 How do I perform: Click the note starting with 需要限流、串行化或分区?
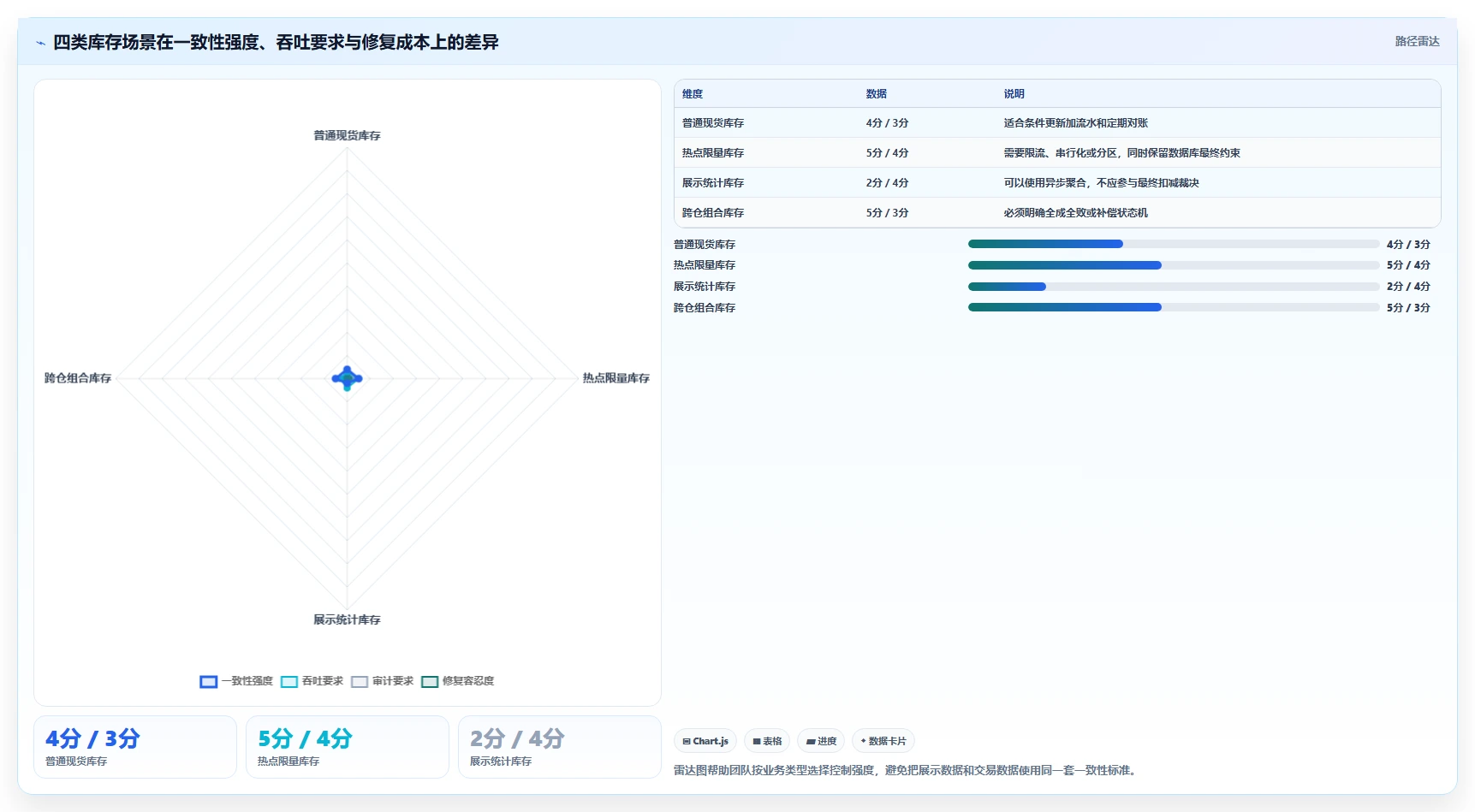click(x=1121, y=153)
